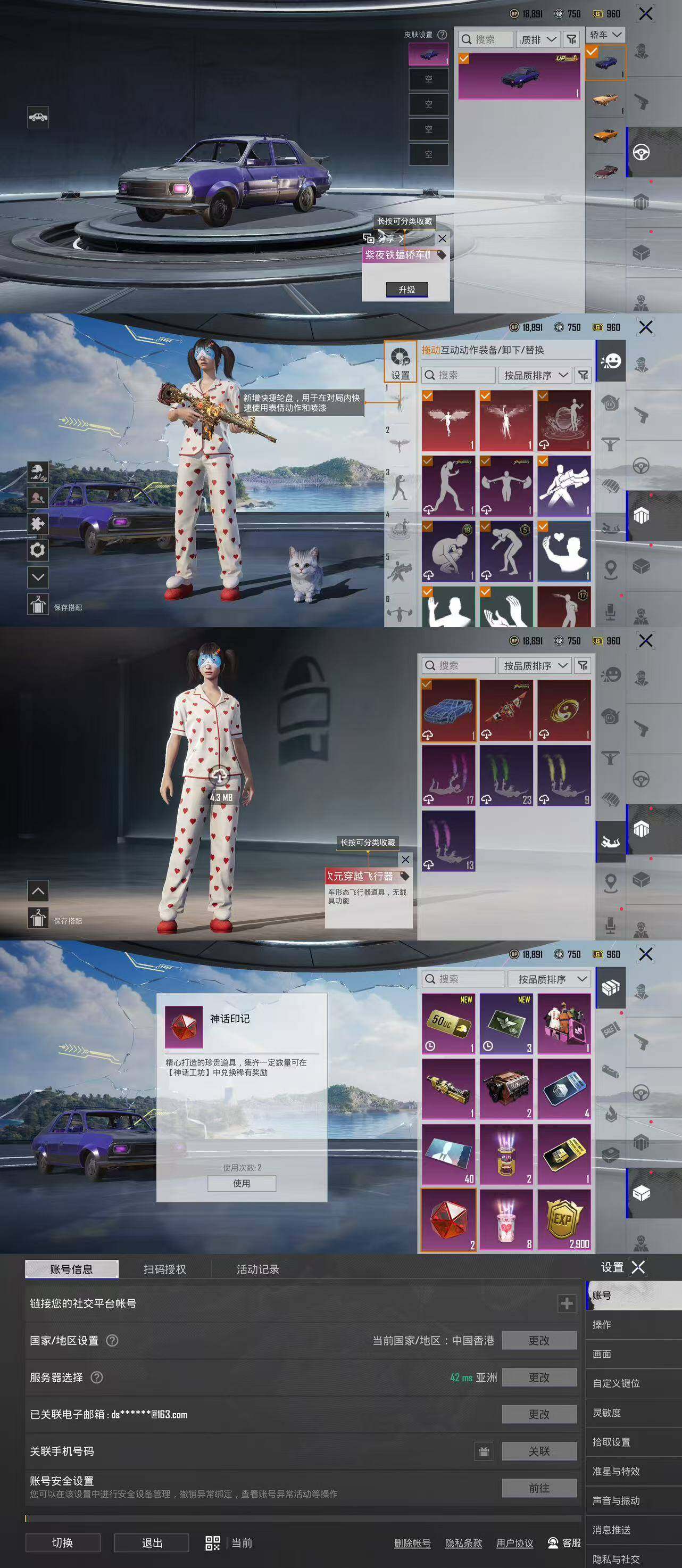Open the 质排 sort dropdown
This screenshot has width=682, height=1568.
tap(538, 39)
